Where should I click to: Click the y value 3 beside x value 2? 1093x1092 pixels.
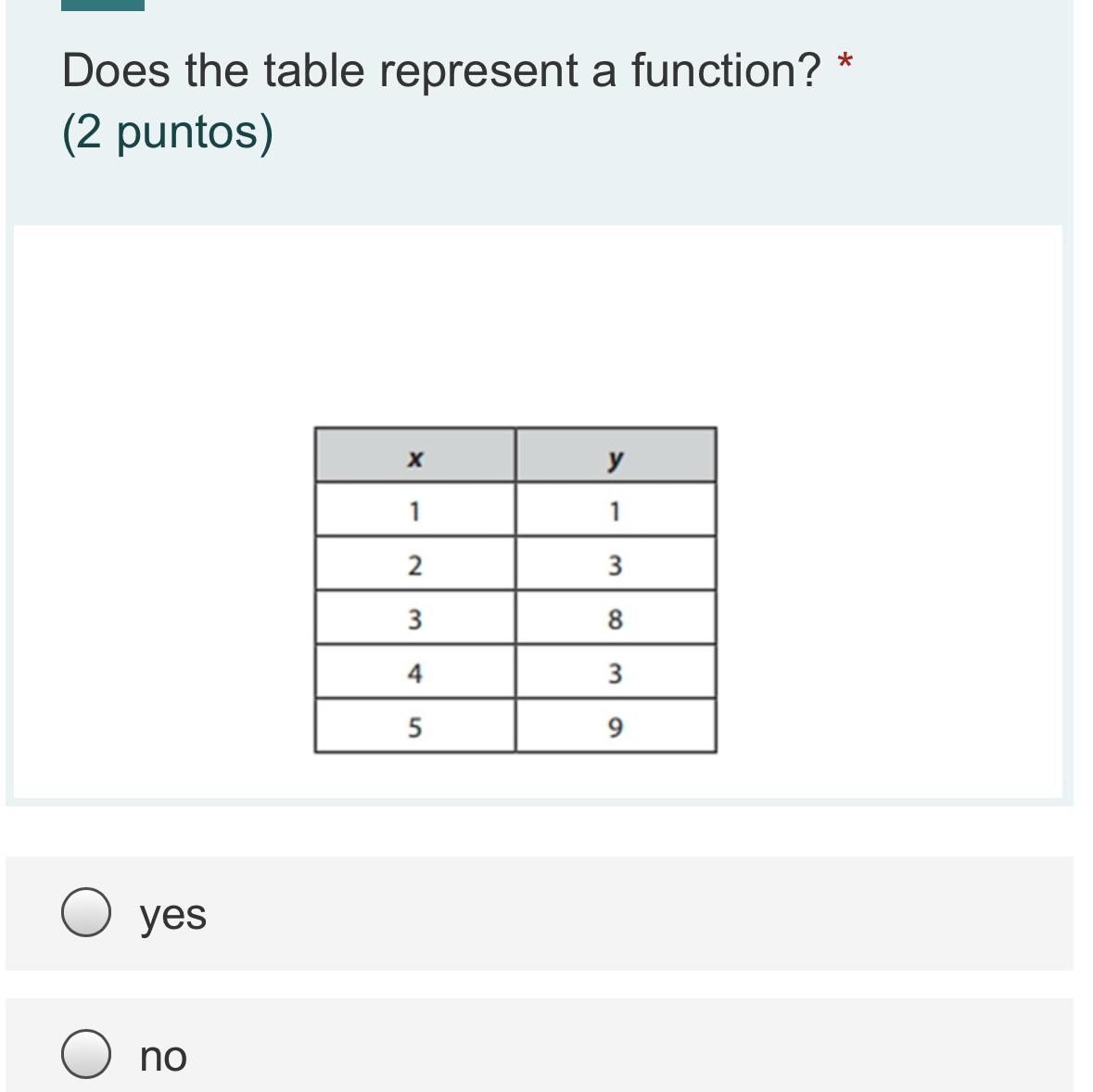tap(616, 564)
